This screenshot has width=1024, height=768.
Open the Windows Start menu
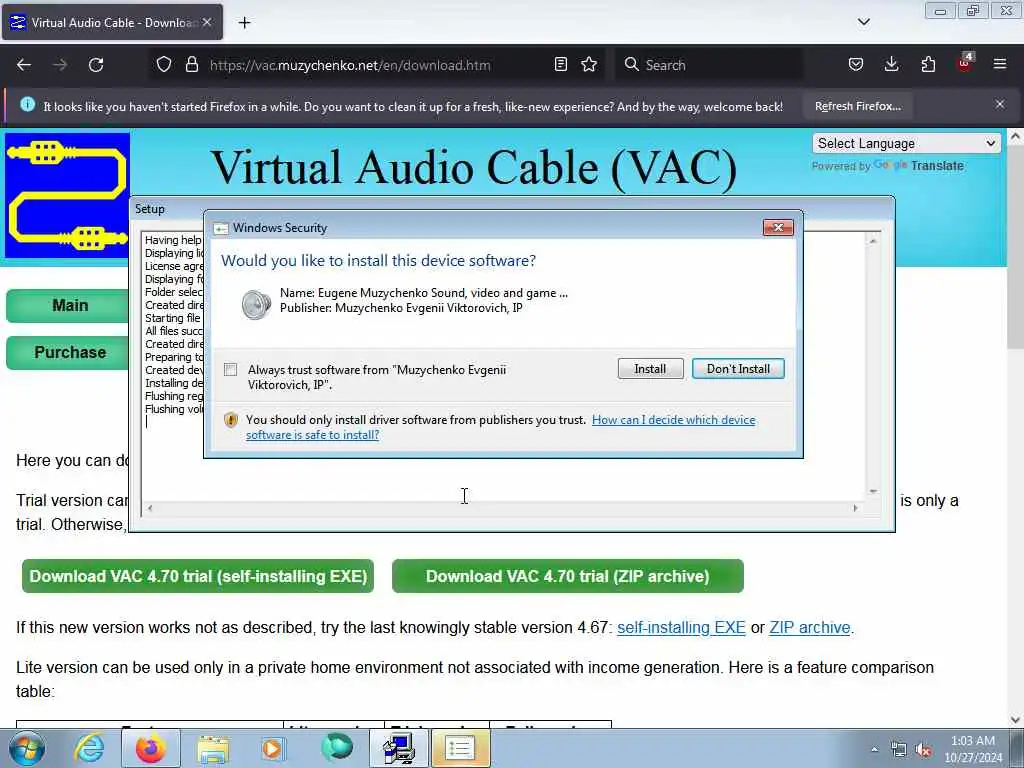point(27,748)
